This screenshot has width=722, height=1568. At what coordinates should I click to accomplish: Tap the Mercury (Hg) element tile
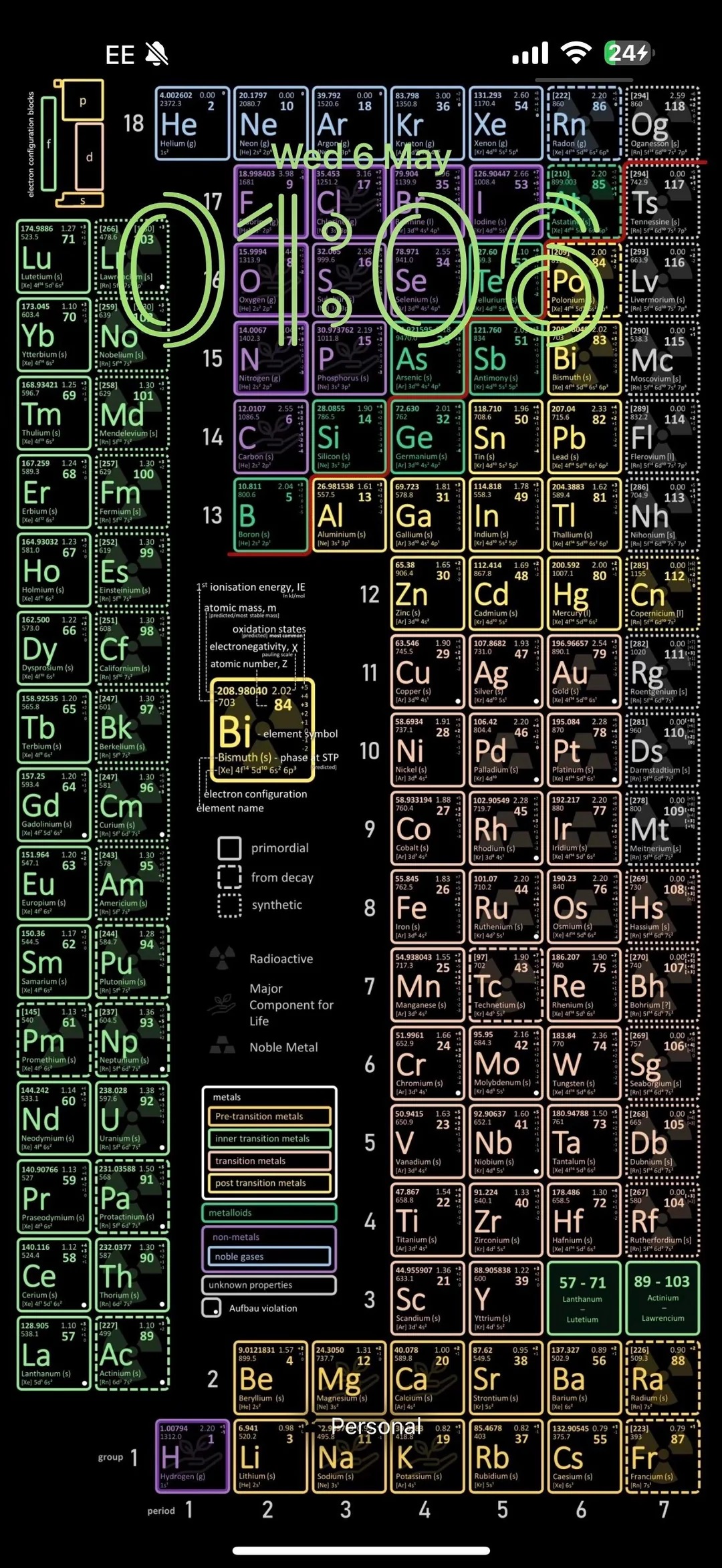(x=584, y=594)
